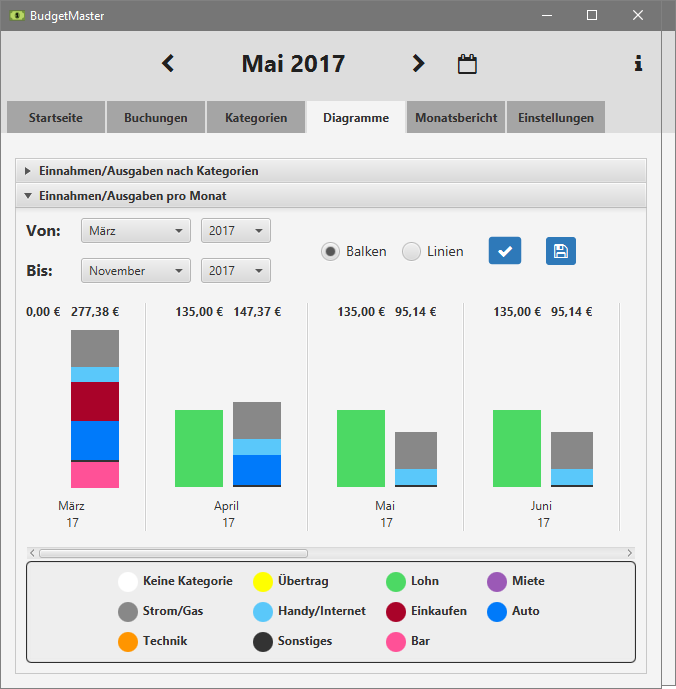Click the Sonstiges black legend swatch
Viewport: 676px width, 689px height.
coord(263,642)
